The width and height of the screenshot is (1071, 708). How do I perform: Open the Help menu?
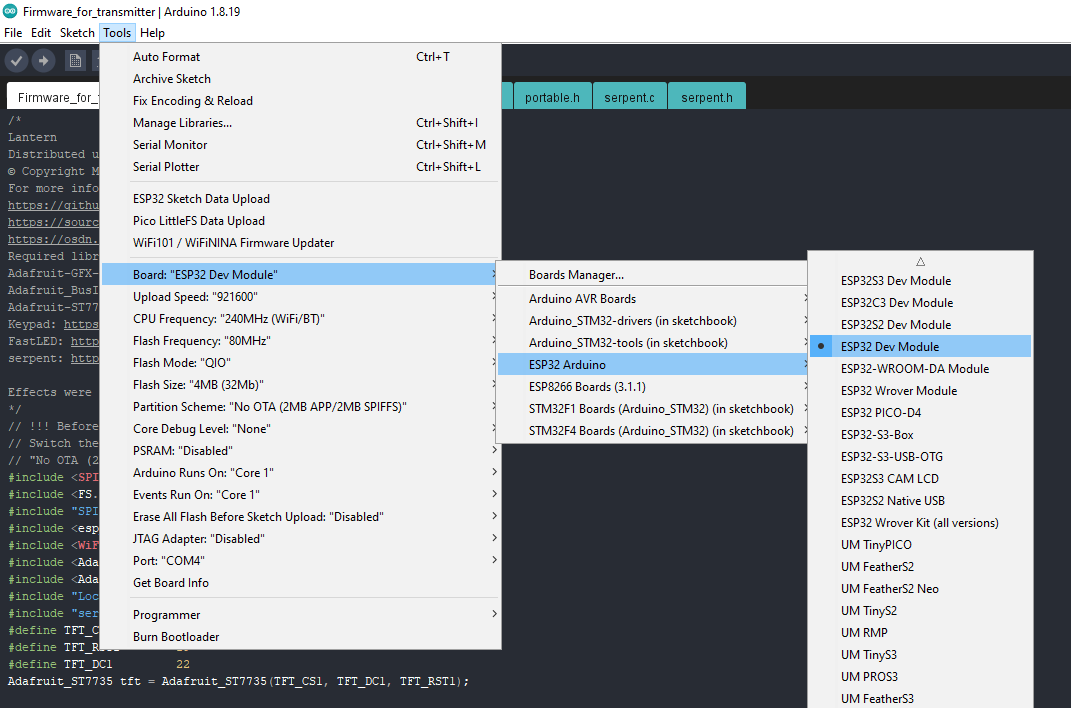(152, 33)
